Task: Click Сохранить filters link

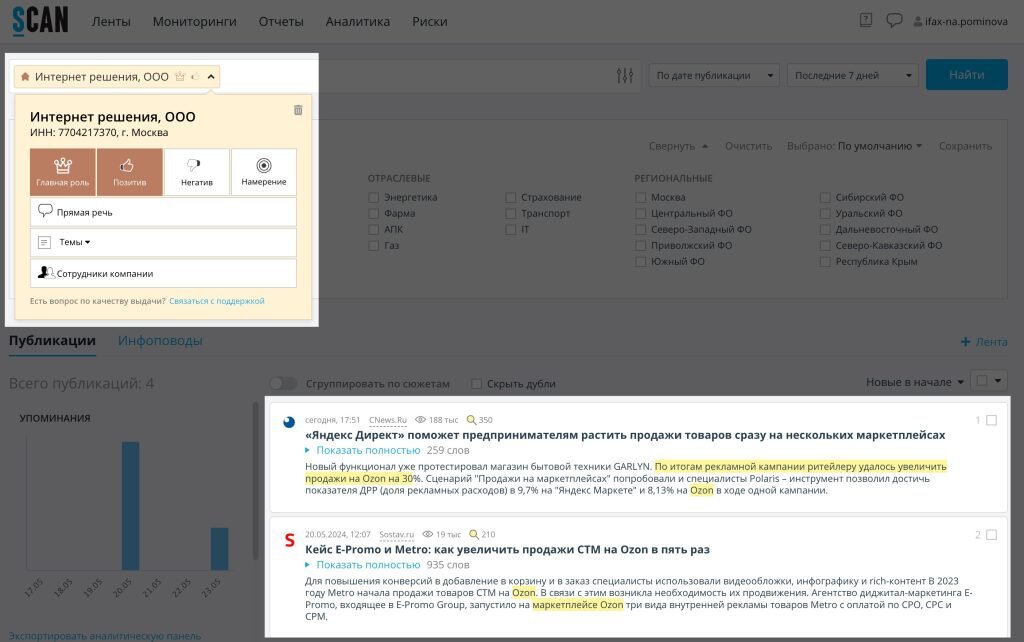Action: click(965, 146)
